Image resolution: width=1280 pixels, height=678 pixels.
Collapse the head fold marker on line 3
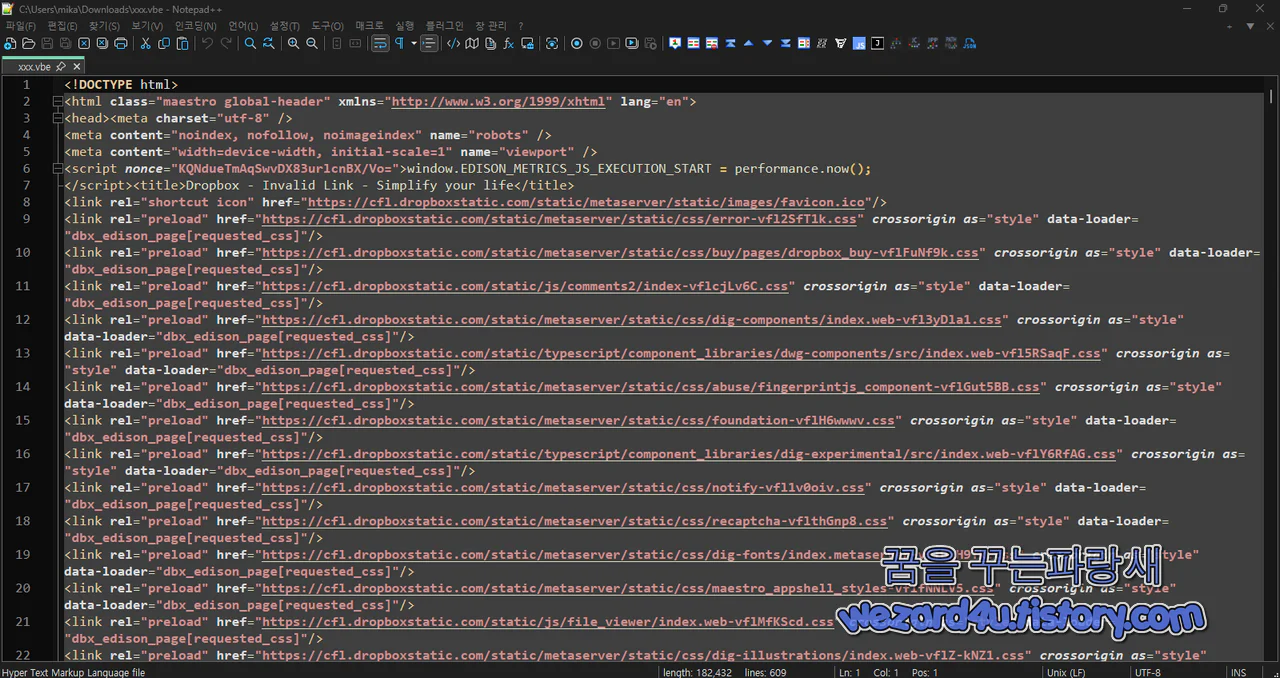coord(56,118)
